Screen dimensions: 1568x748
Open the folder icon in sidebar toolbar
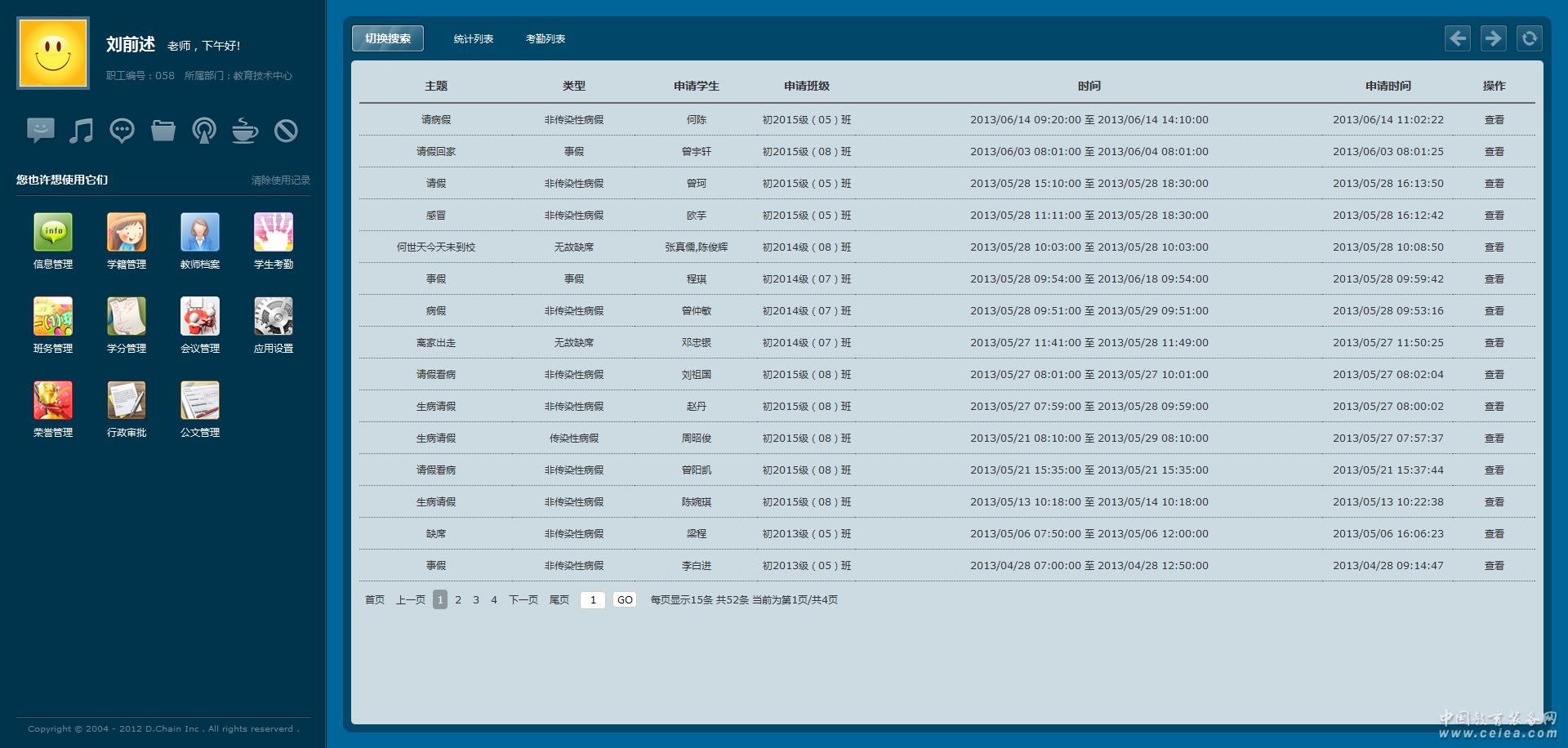coord(163,131)
